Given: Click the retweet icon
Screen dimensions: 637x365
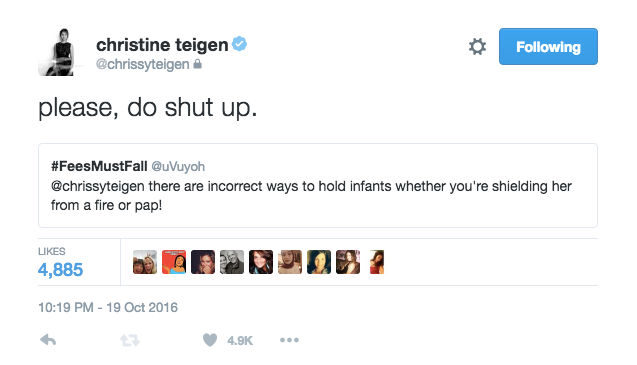Looking at the screenshot, I should point(130,340).
